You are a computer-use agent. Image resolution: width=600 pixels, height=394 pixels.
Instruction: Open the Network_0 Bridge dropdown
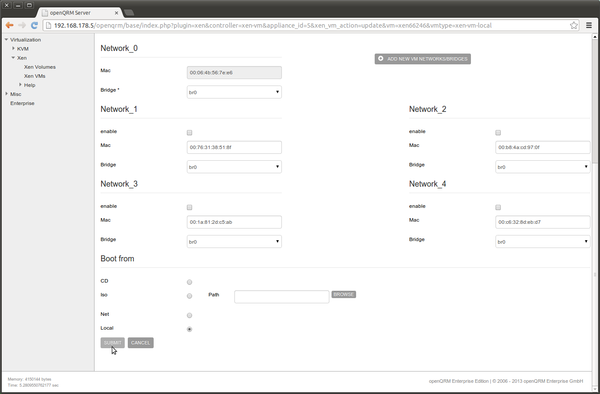[x=234, y=92]
